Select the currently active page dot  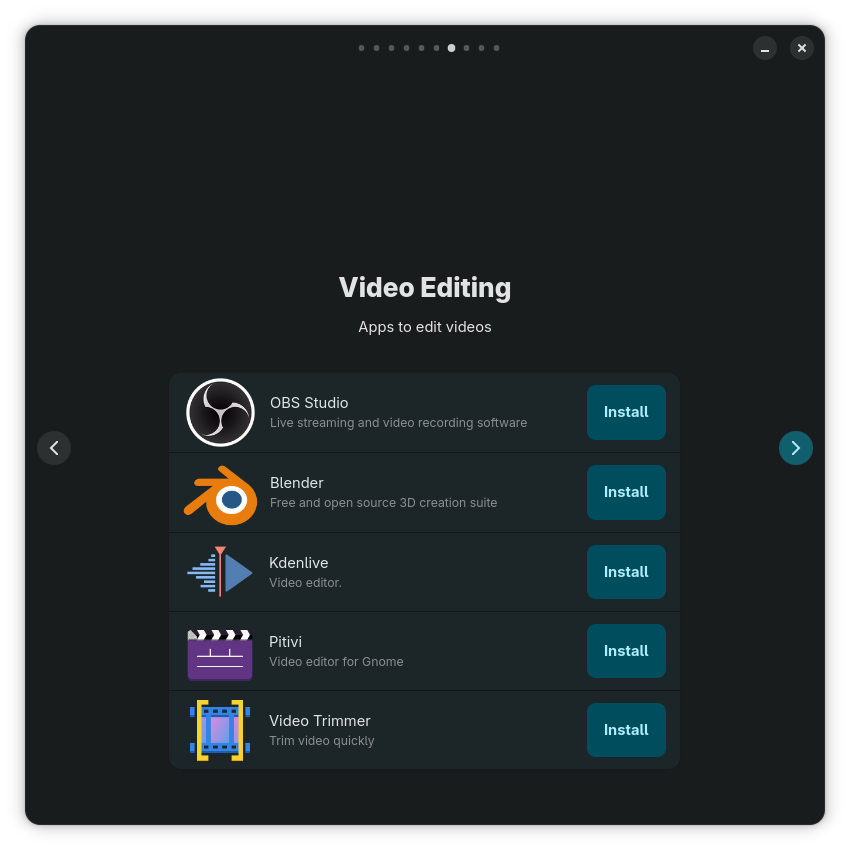click(x=451, y=48)
